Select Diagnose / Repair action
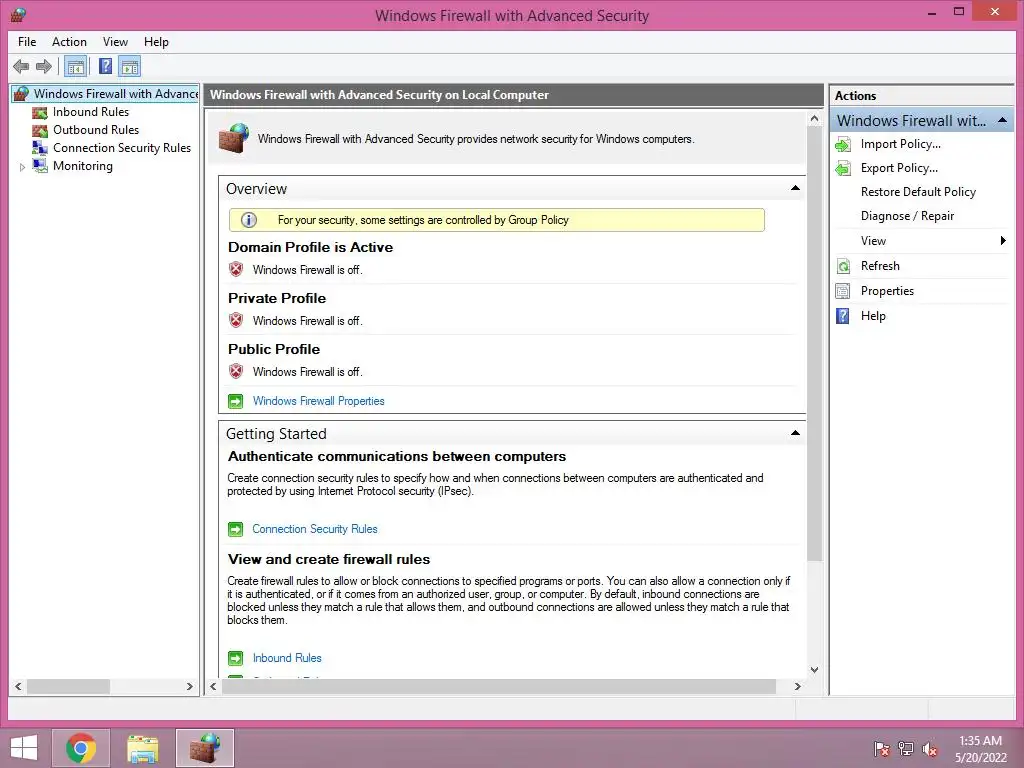This screenshot has height=768, width=1024. pos(907,216)
